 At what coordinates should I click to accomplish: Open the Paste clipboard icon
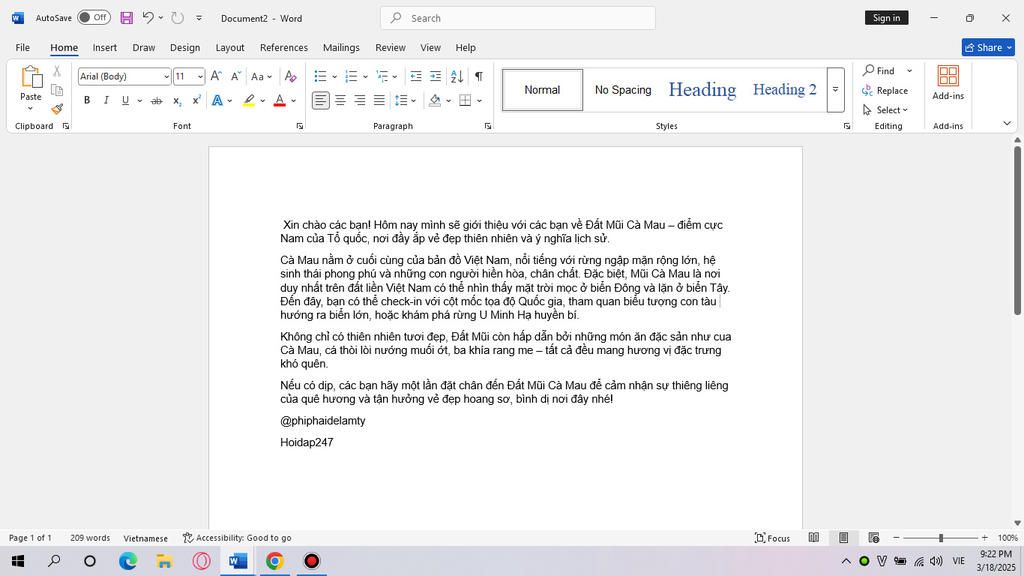(31, 77)
